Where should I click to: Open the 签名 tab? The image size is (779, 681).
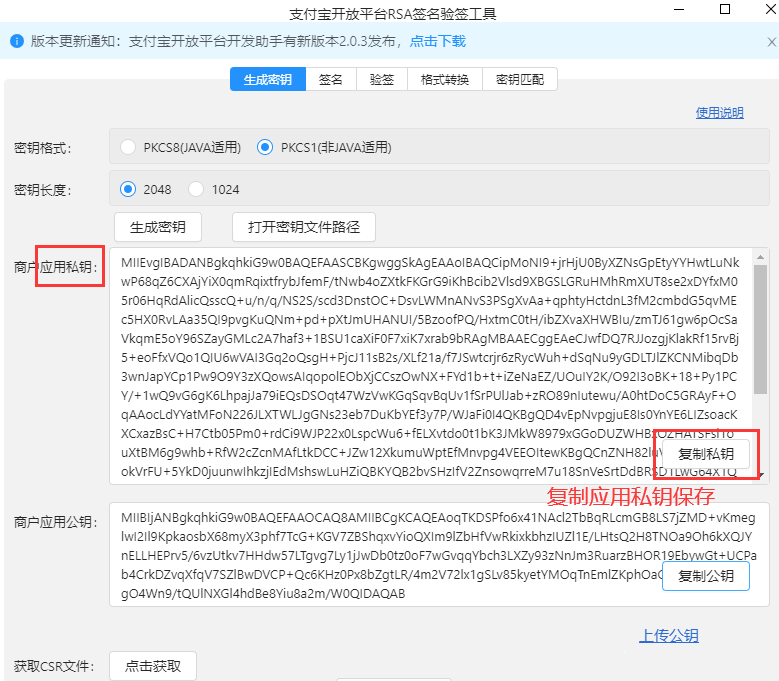[x=331, y=79]
